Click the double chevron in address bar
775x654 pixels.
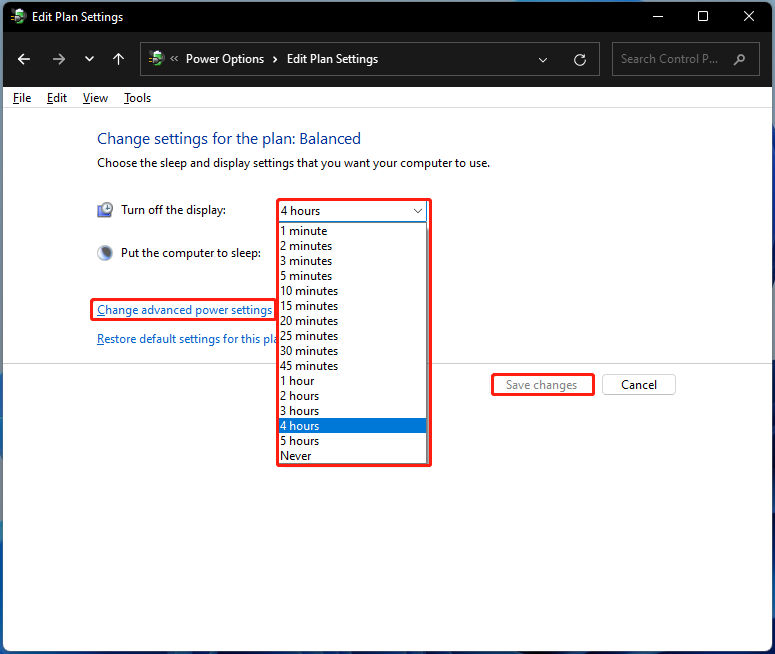(174, 59)
